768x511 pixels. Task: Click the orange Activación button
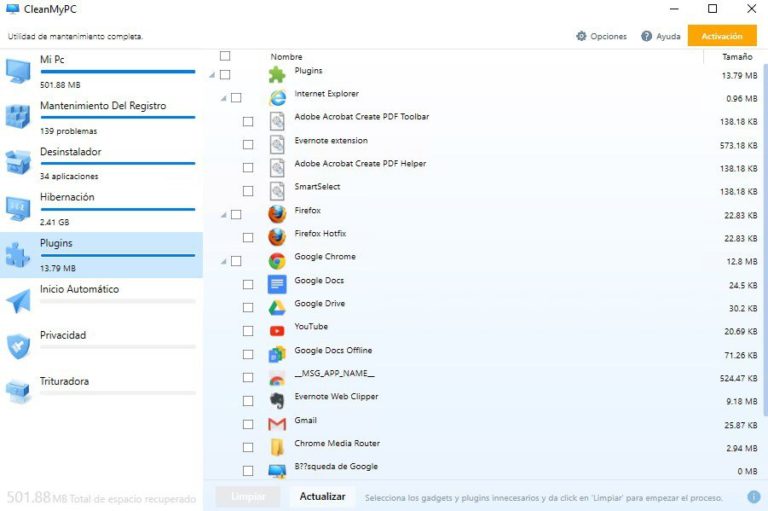[x=722, y=36]
